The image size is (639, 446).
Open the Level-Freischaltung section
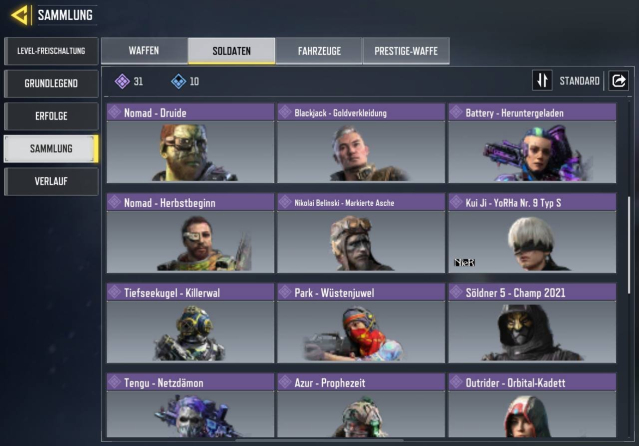[51, 51]
